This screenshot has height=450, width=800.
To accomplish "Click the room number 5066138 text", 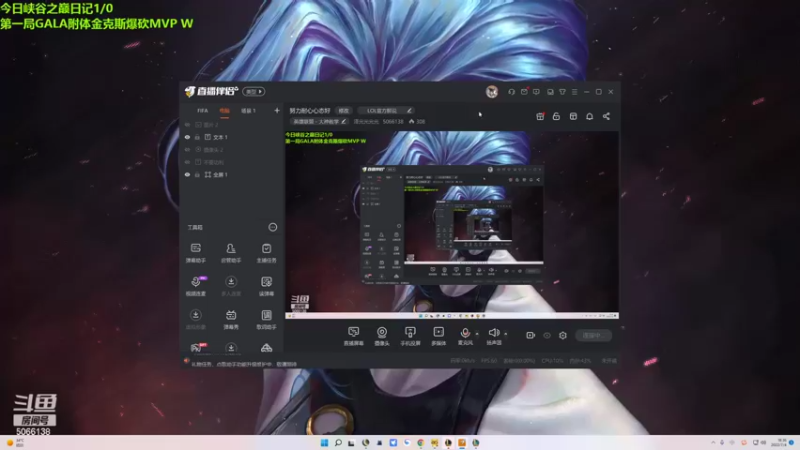I will tap(393, 121).
